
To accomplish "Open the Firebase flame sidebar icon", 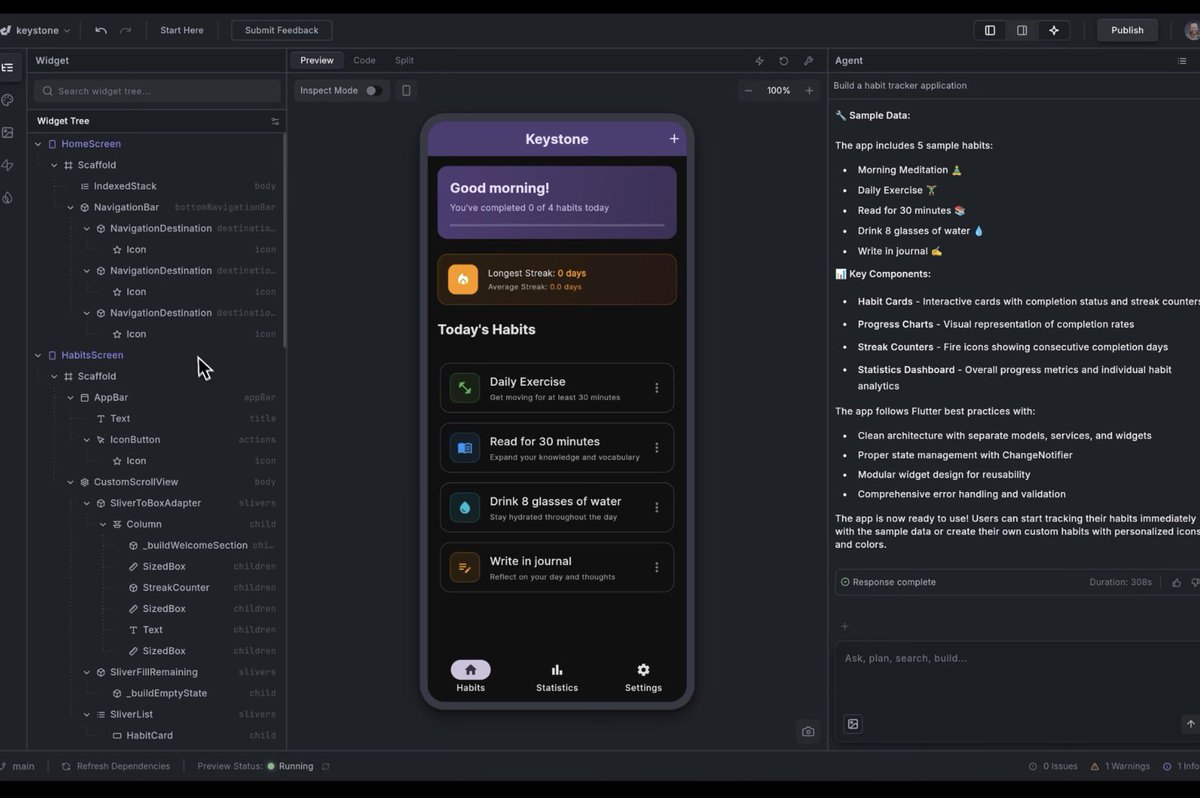I will pyautogui.click(x=7, y=197).
